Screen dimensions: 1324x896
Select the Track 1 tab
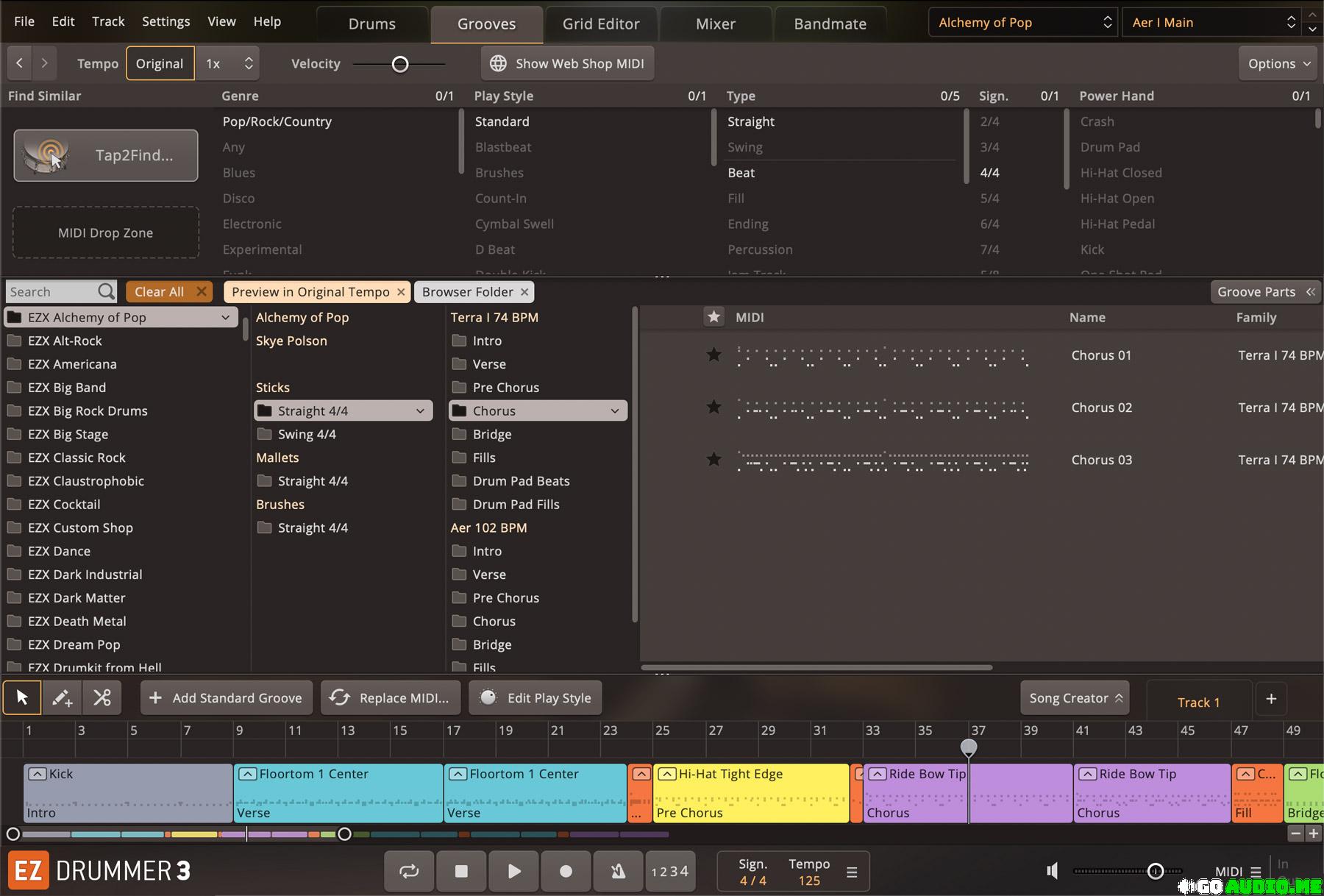pyautogui.click(x=1198, y=703)
